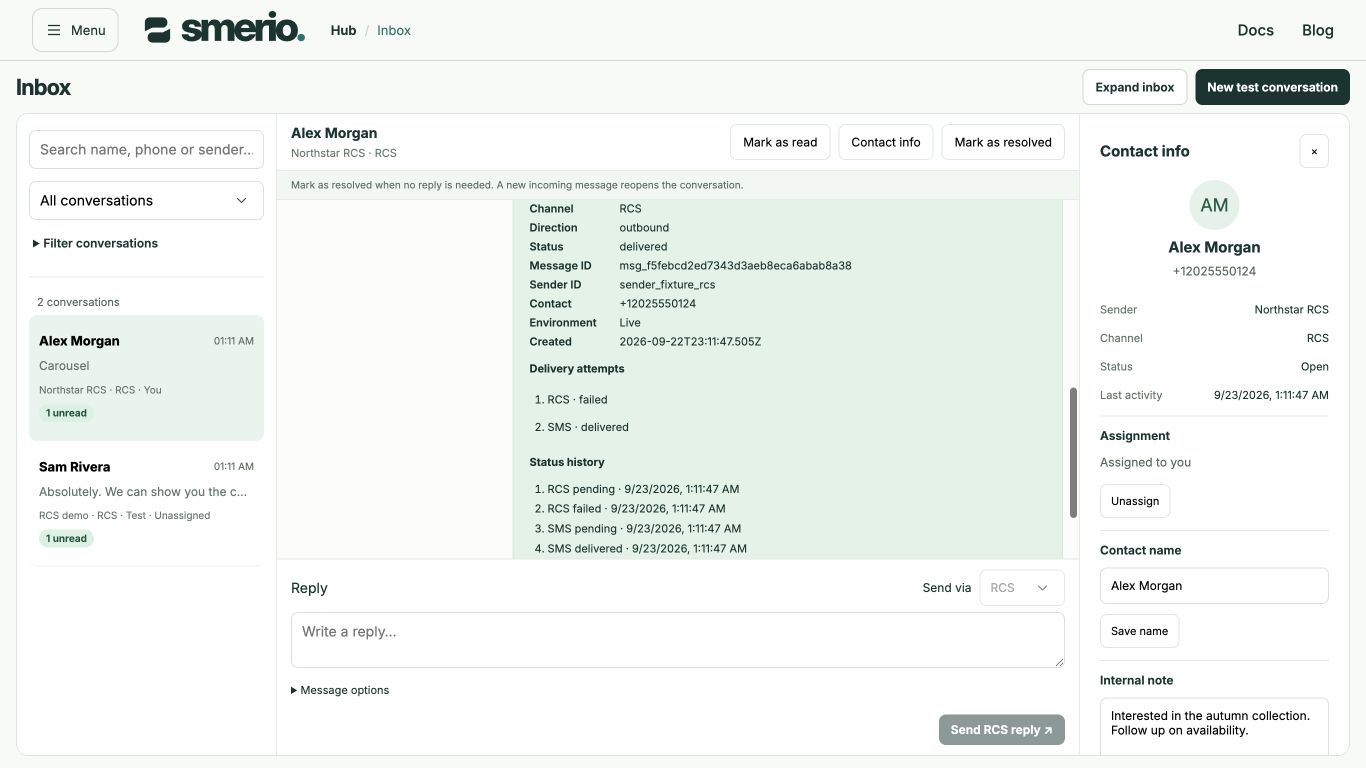This screenshot has width=1366, height=768.
Task: Click the '1 unread' badge for Sam Rivera
Action: (x=66, y=538)
